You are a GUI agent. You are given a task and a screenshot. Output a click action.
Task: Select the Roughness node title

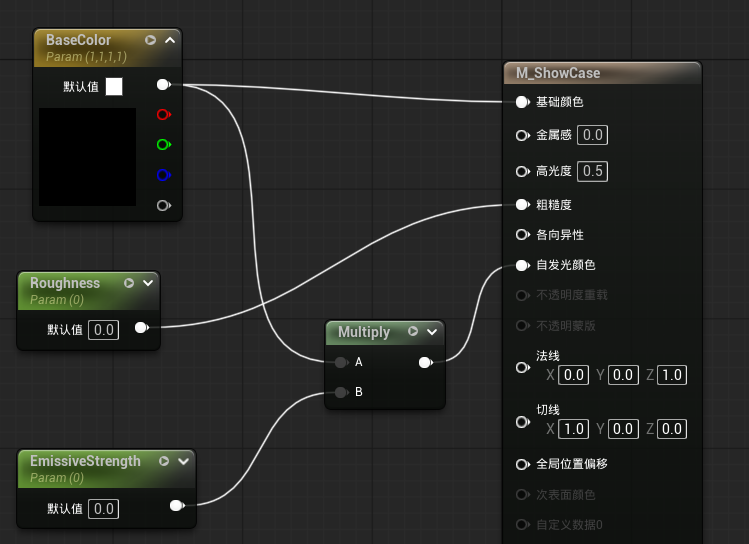point(65,283)
